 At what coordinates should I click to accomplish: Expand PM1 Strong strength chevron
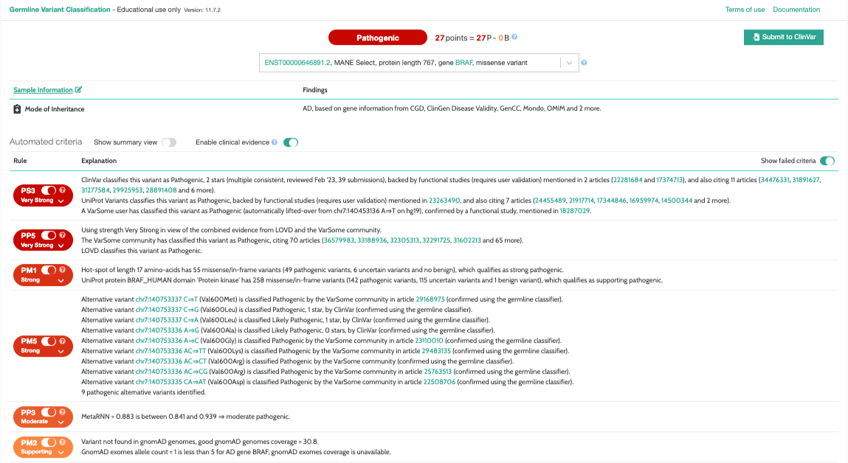[x=61, y=280]
